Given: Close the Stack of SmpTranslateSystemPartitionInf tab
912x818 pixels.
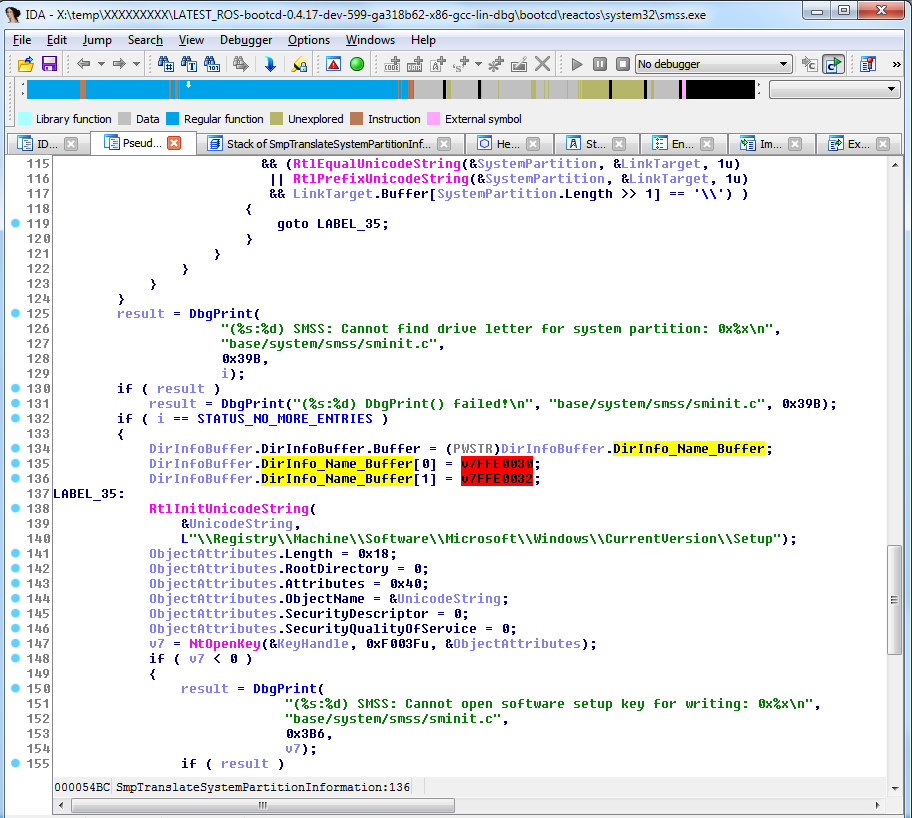Looking at the screenshot, I should [x=444, y=144].
